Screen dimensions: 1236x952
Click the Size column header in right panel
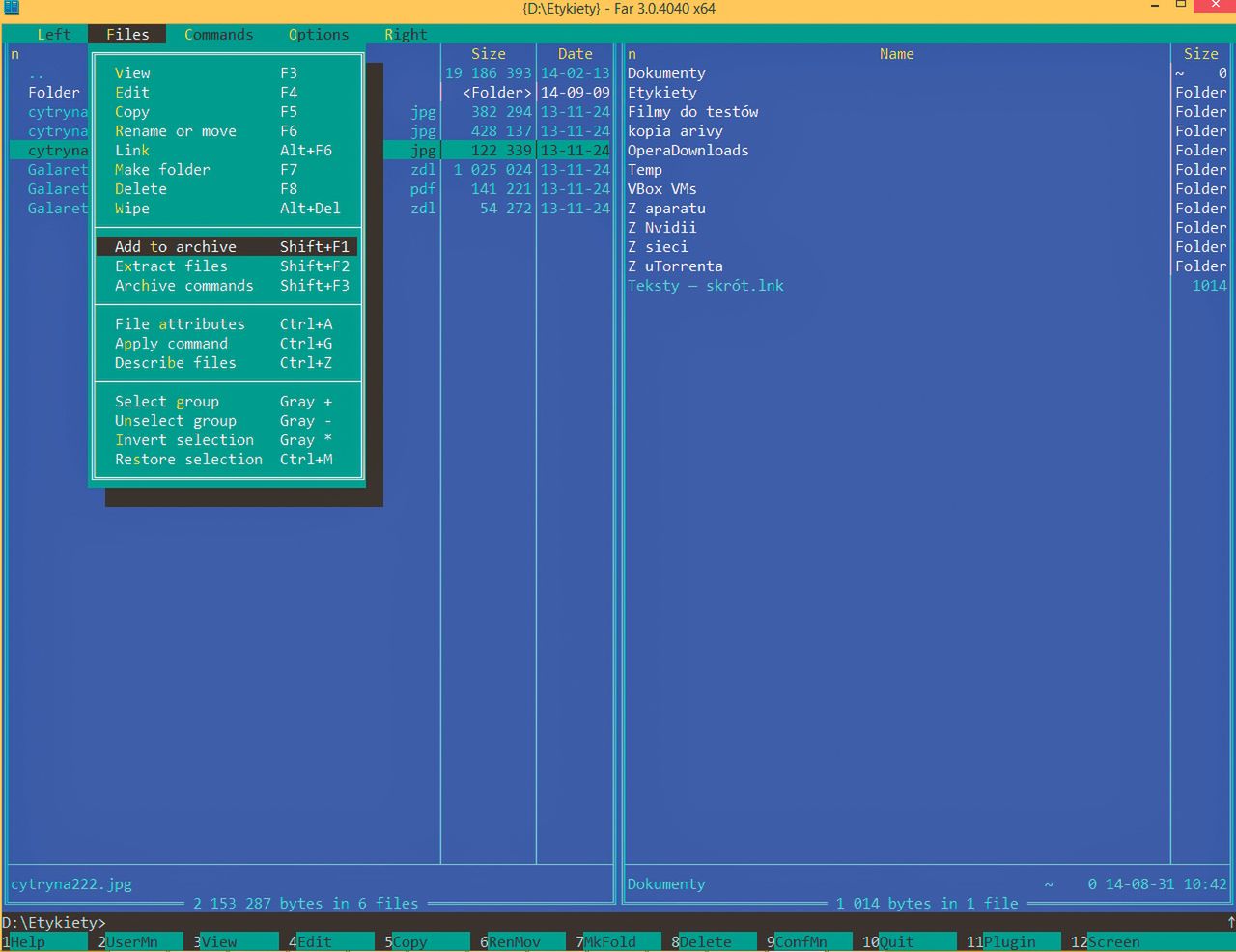[1201, 54]
